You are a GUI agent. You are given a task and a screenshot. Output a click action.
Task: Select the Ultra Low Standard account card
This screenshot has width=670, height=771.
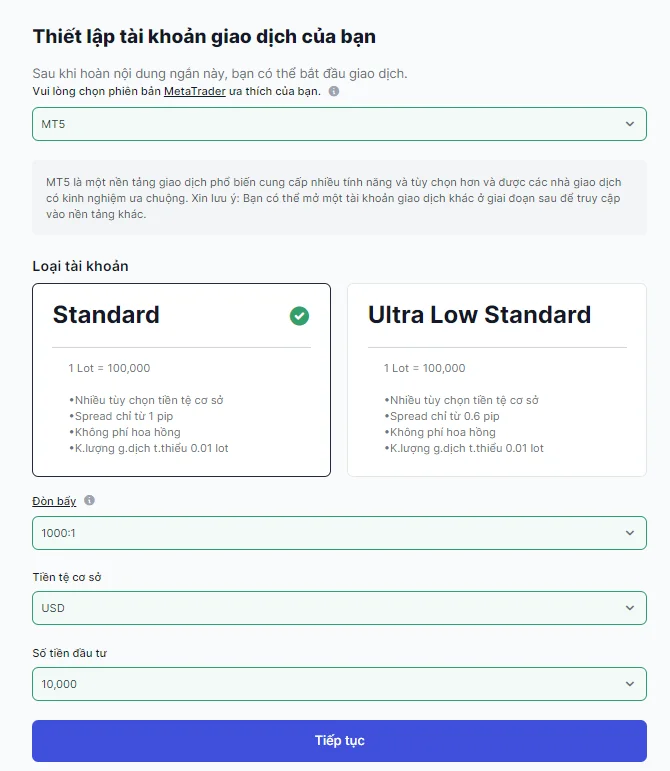[497, 380]
